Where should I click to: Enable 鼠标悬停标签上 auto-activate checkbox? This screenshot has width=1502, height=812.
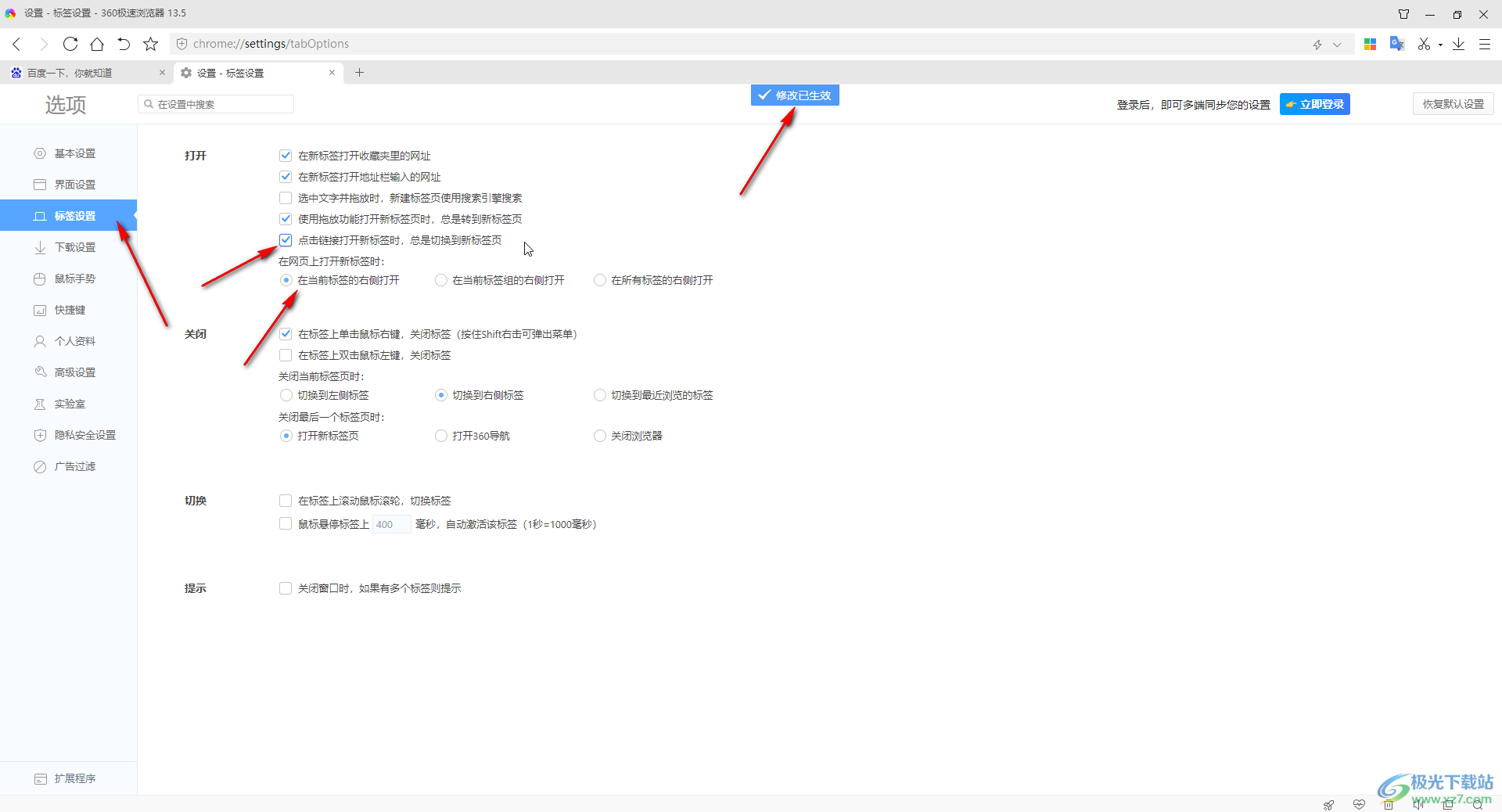(x=286, y=524)
